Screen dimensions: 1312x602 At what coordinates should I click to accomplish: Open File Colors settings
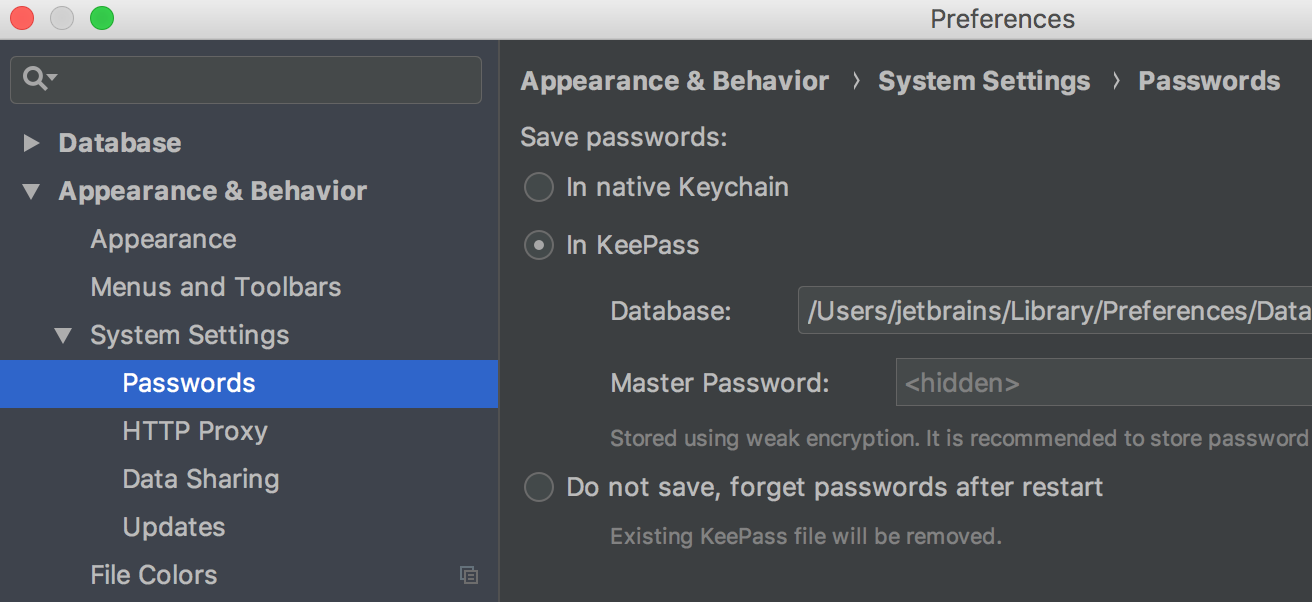click(154, 575)
